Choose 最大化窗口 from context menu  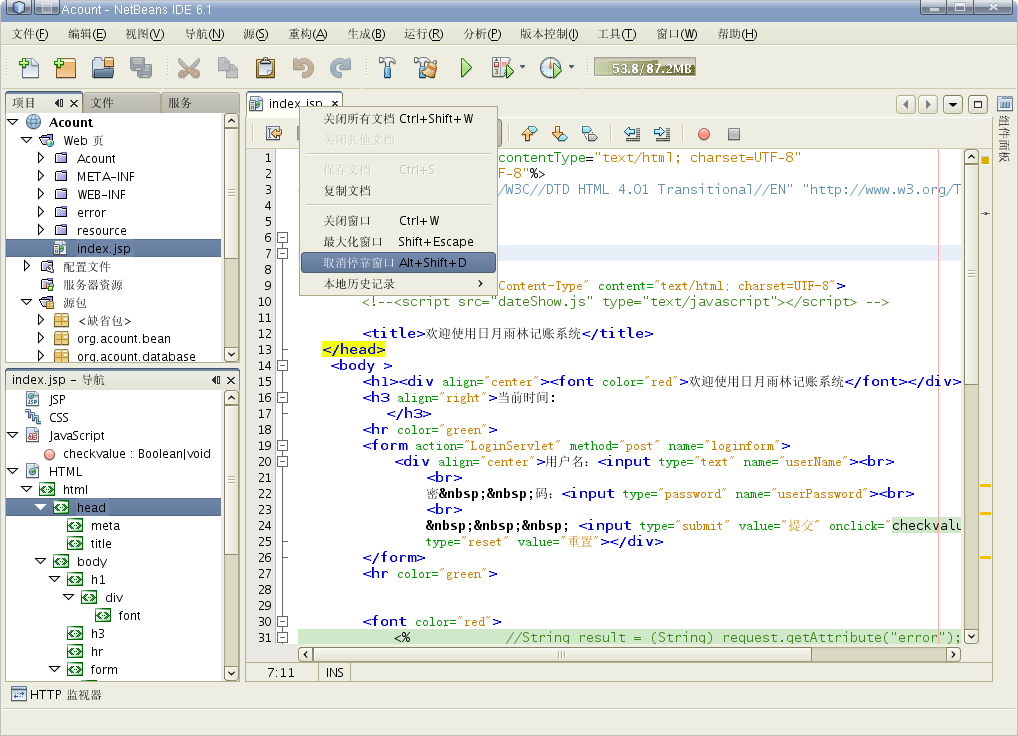point(398,241)
